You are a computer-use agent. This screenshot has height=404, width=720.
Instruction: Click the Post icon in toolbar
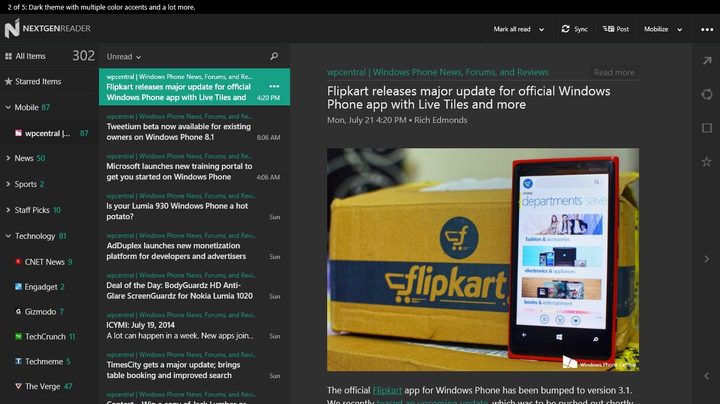click(x=608, y=29)
